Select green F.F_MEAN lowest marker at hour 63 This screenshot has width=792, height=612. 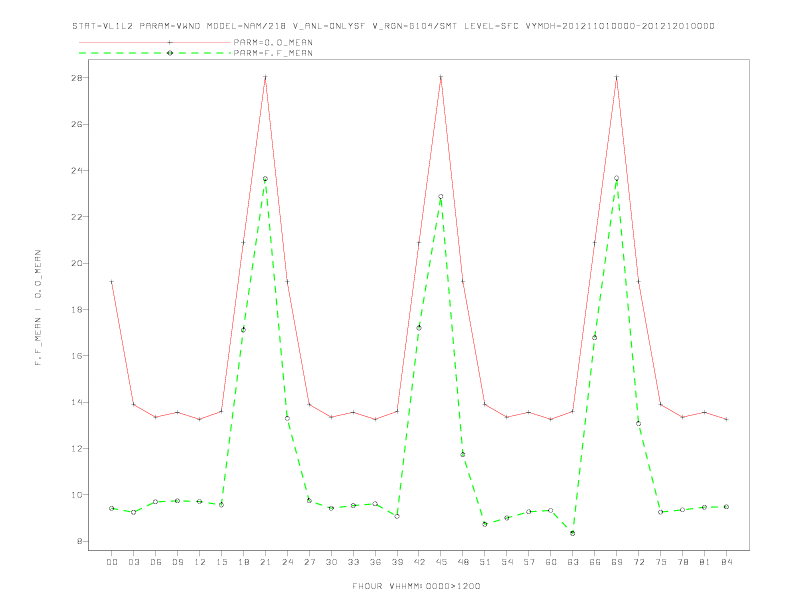(x=572, y=533)
